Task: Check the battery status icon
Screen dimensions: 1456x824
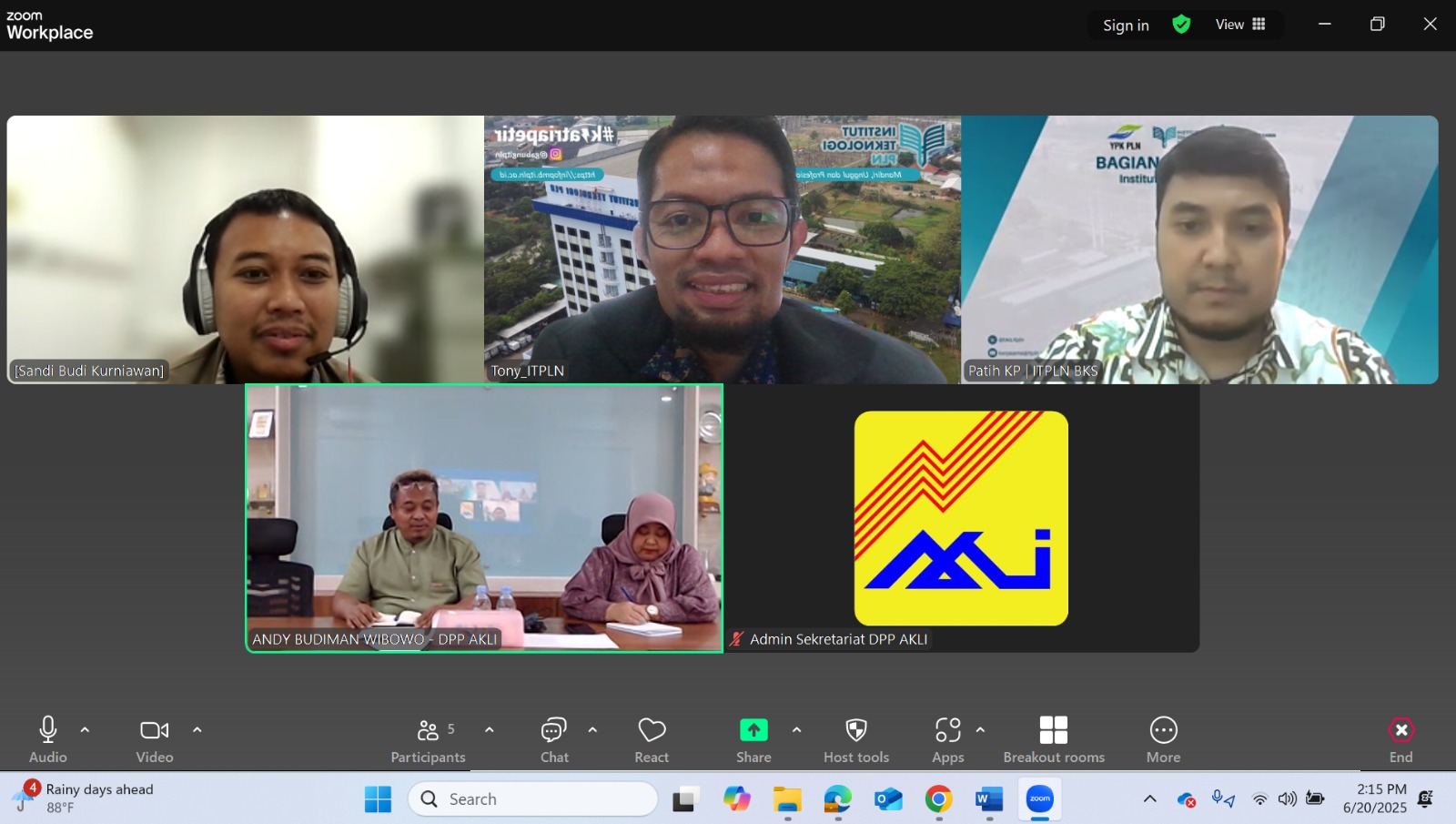Action: (x=1315, y=799)
